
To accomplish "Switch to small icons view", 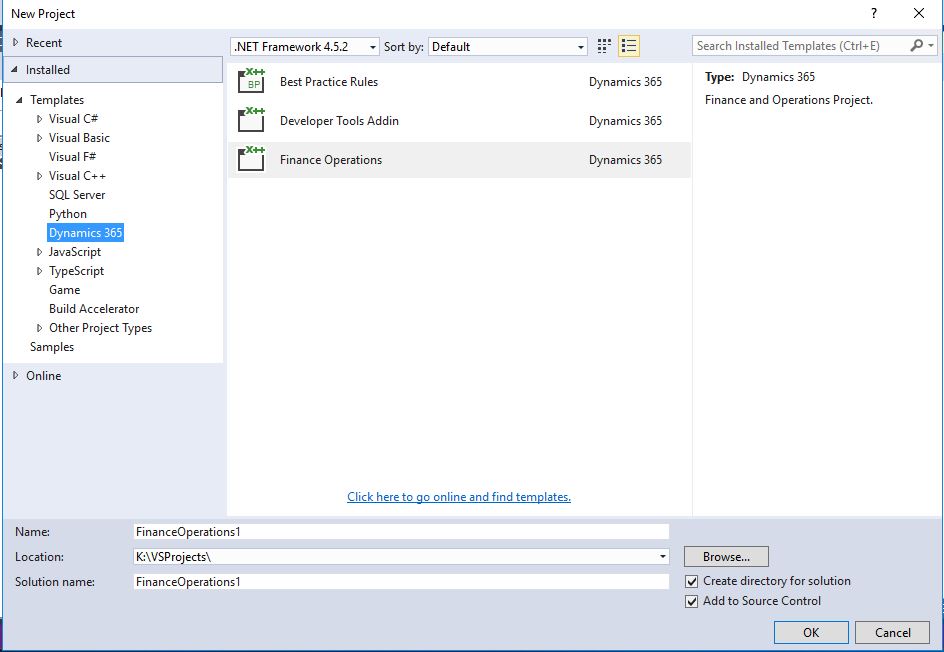I will click(x=604, y=46).
